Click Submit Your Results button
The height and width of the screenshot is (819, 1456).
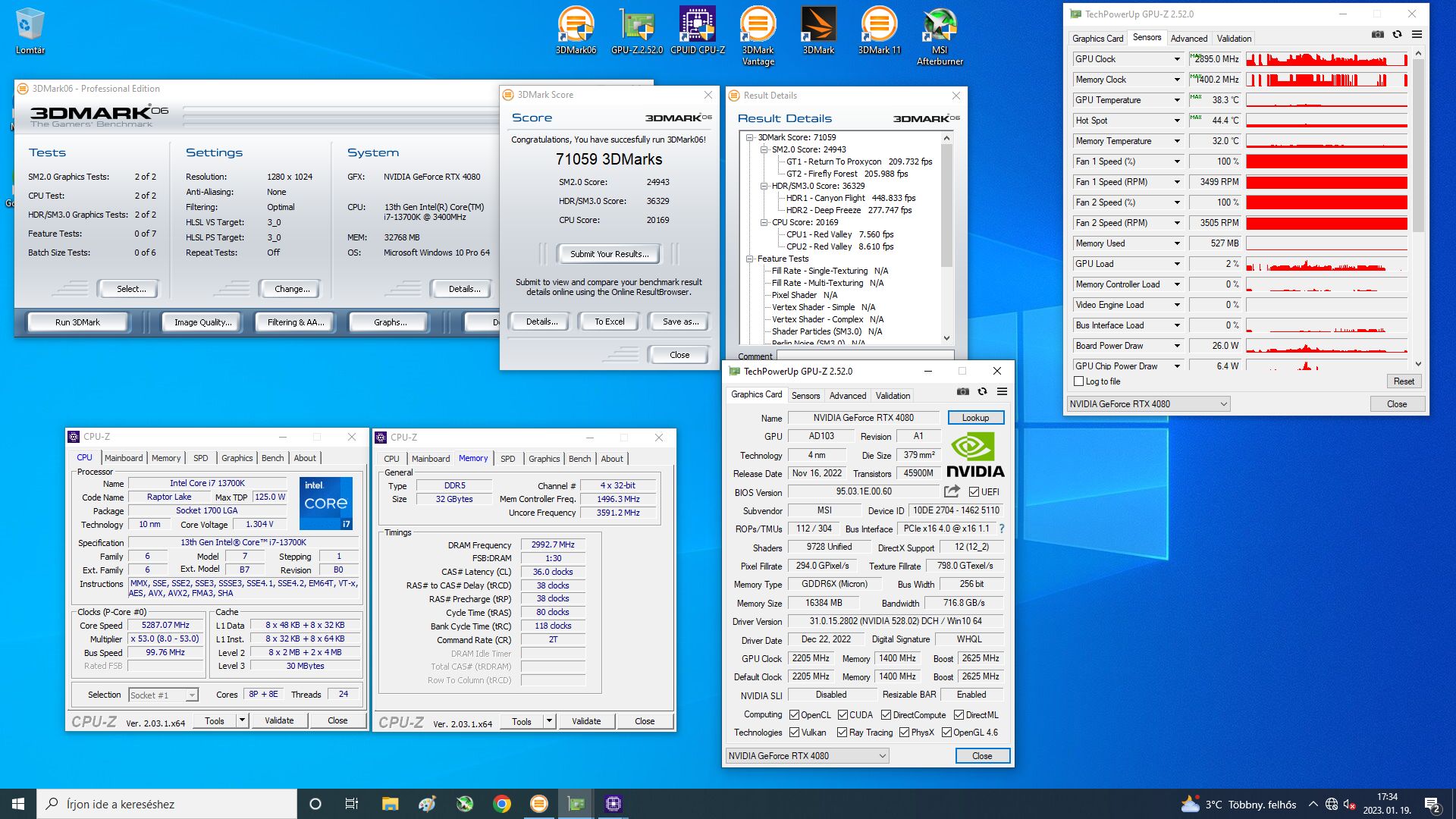pyautogui.click(x=609, y=254)
